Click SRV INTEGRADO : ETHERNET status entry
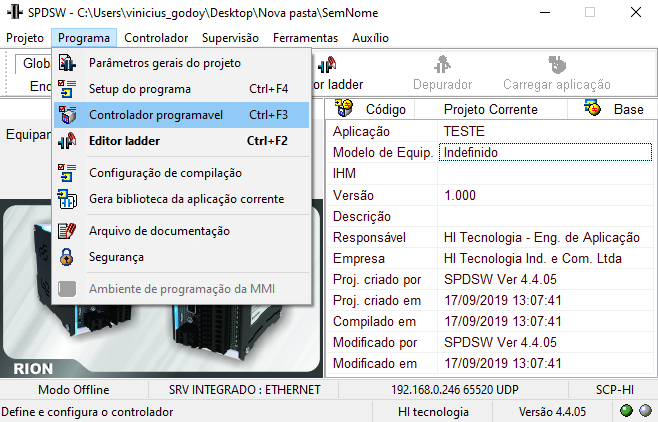Screen dimensions: 658x422 pyautogui.click(x=245, y=390)
